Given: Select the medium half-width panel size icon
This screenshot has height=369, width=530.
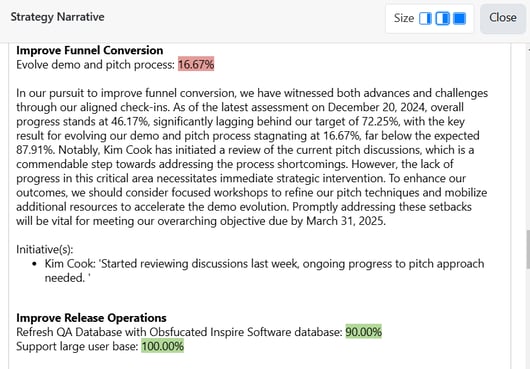Looking at the screenshot, I should click(x=442, y=18).
